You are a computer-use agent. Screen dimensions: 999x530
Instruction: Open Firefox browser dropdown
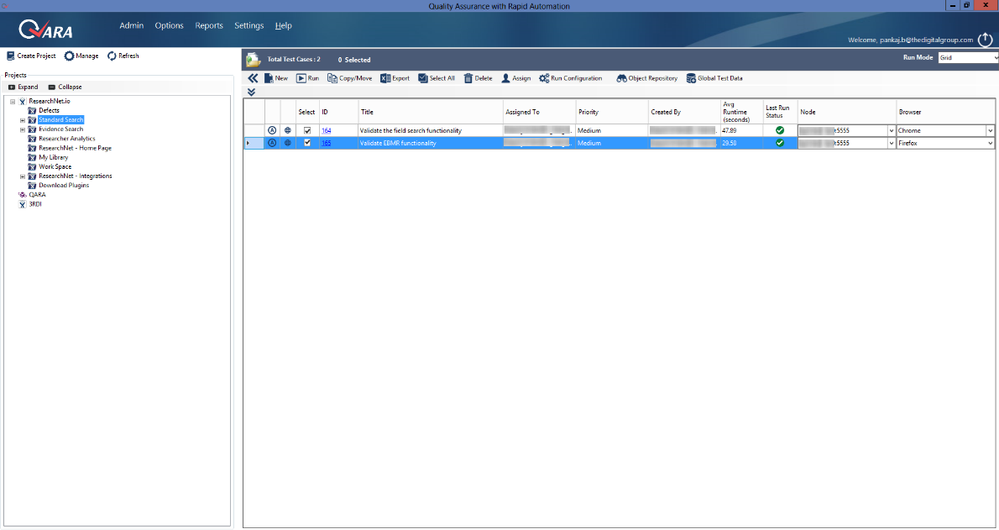coord(991,143)
